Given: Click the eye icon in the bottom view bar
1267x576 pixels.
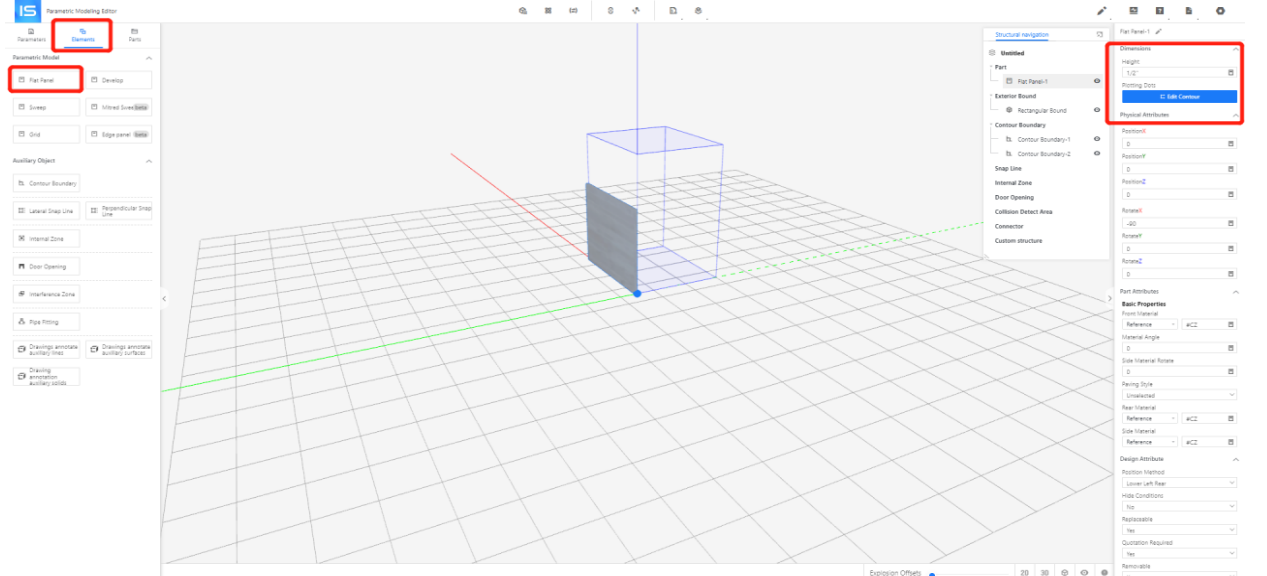Looking at the screenshot, I should [x=1084, y=572].
